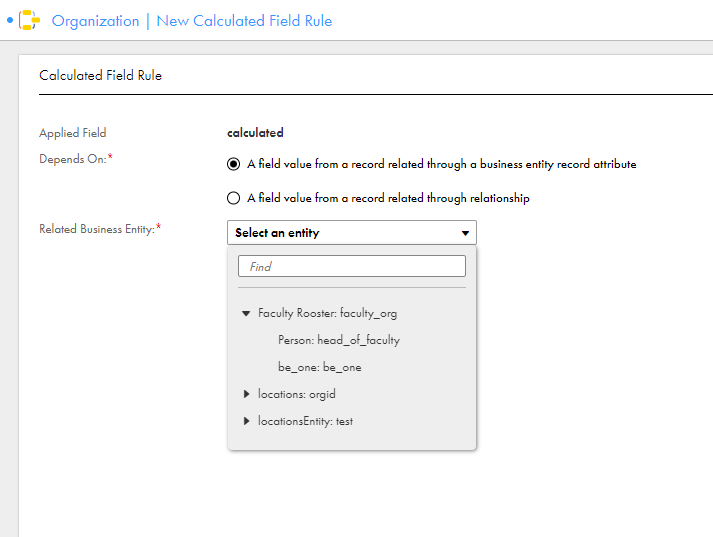
Task: Expand the locationsEntity: test node
Action: [x=246, y=421]
